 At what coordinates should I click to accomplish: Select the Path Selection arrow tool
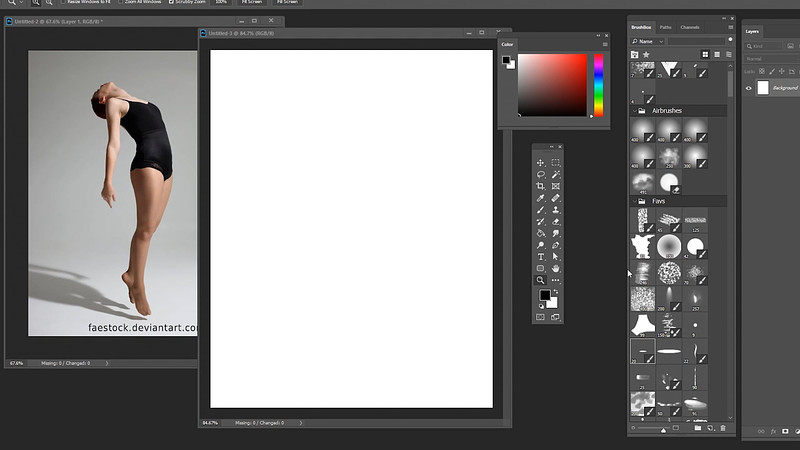point(556,257)
